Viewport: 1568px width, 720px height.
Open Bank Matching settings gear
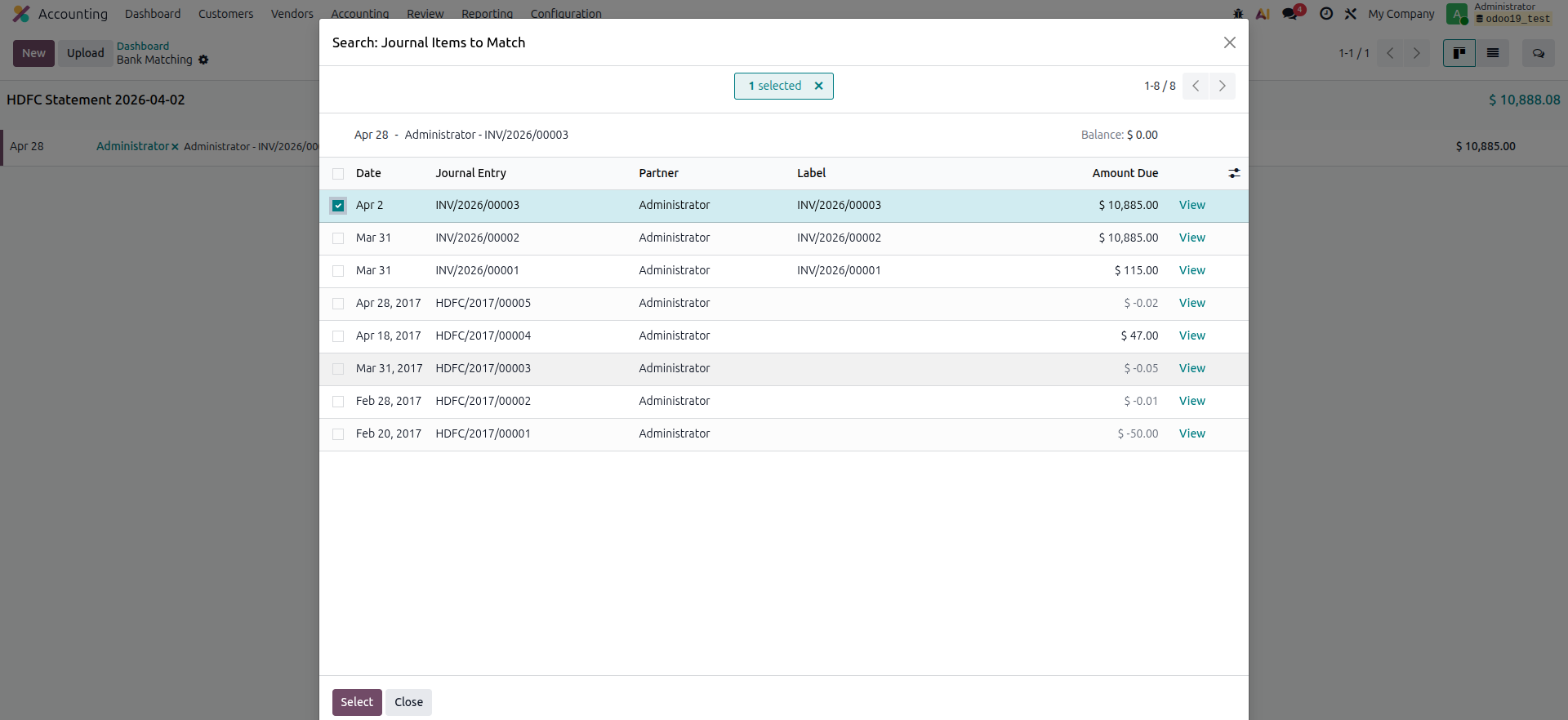click(203, 60)
